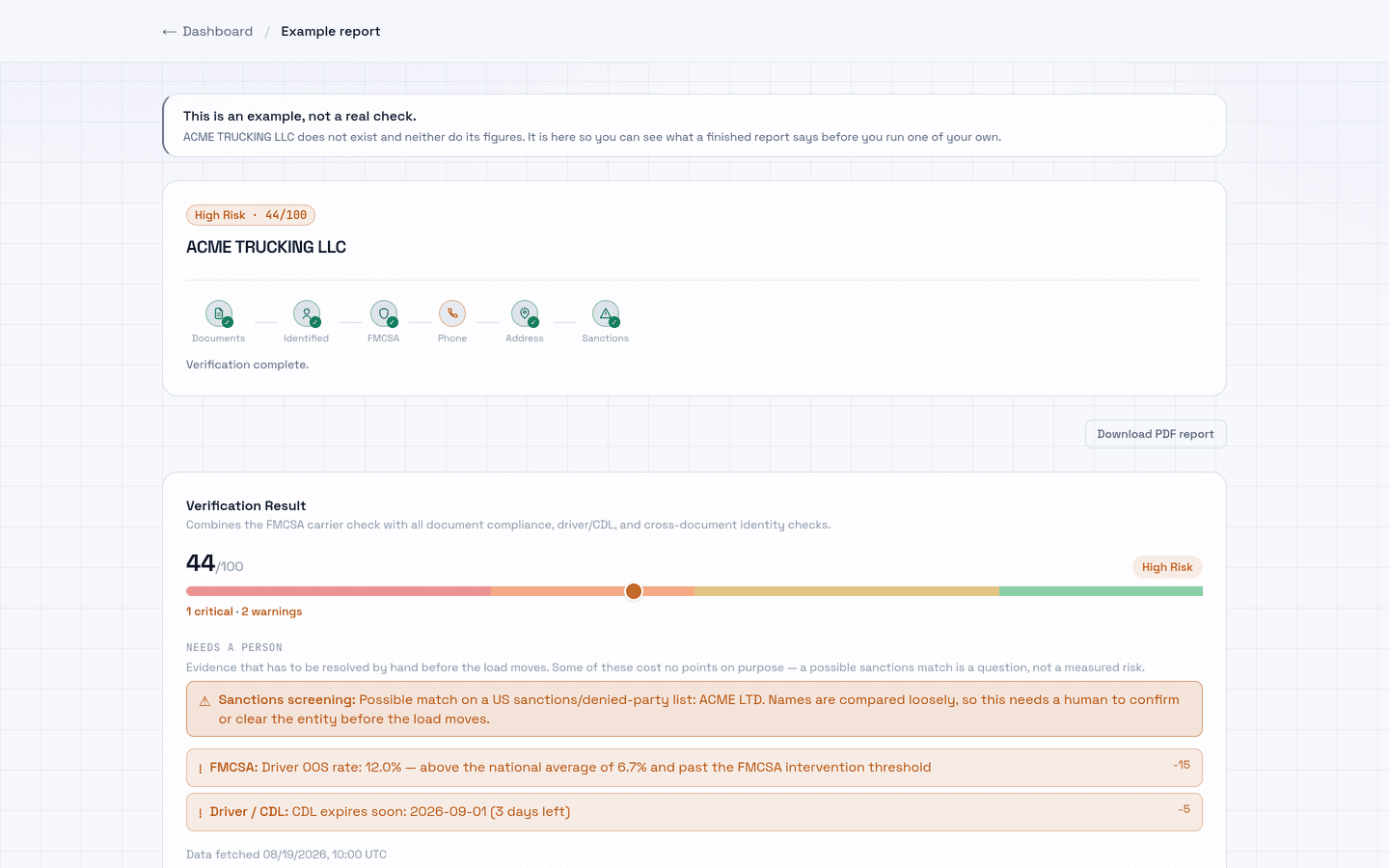Viewport: 1389px width, 868px height.
Task: Click the Phone step icon
Action: click(452, 313)
